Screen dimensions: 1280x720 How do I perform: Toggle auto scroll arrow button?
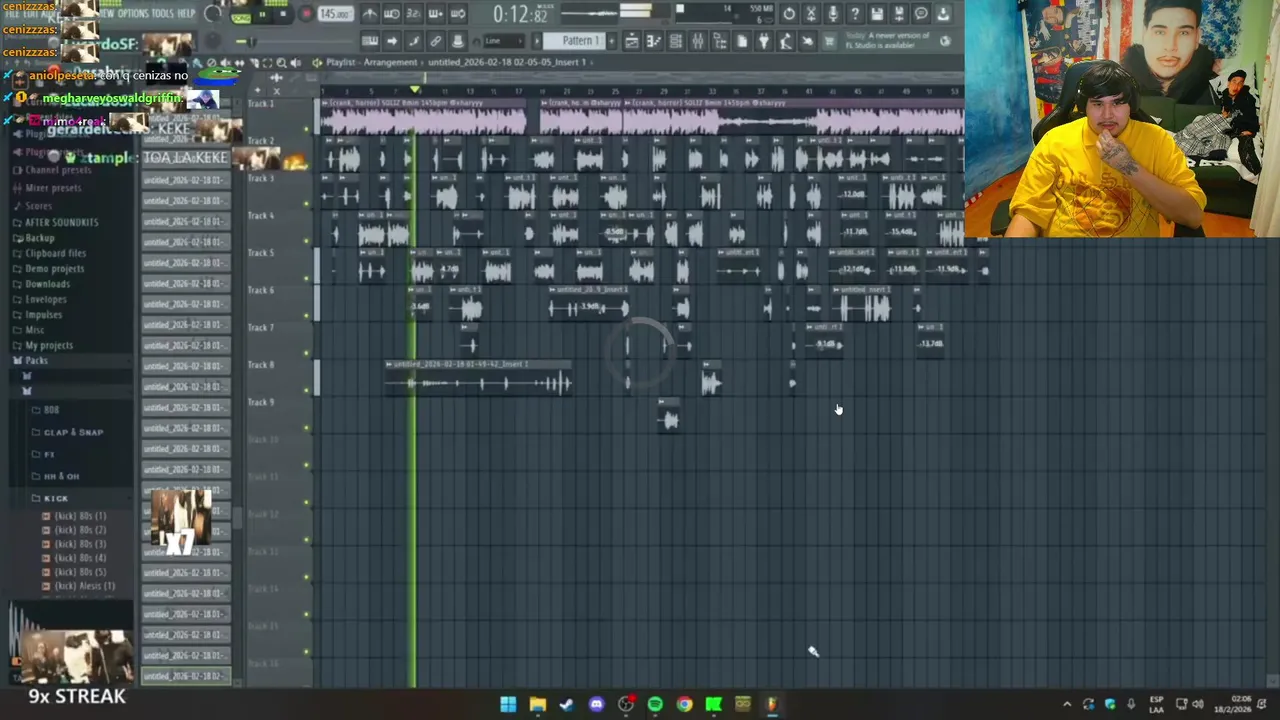[x=392, y=41]
